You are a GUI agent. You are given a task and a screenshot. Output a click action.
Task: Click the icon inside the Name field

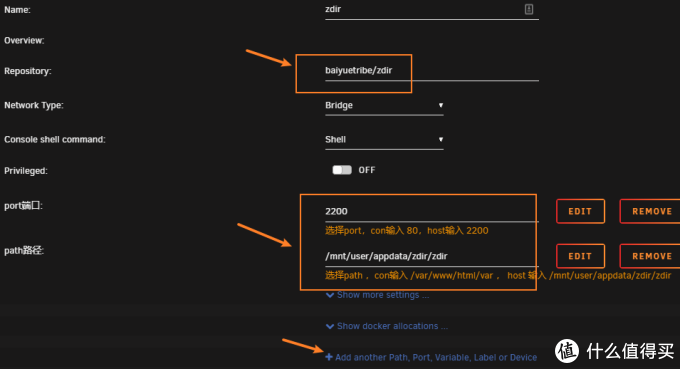pyautogui.click(x=529, y=9)
